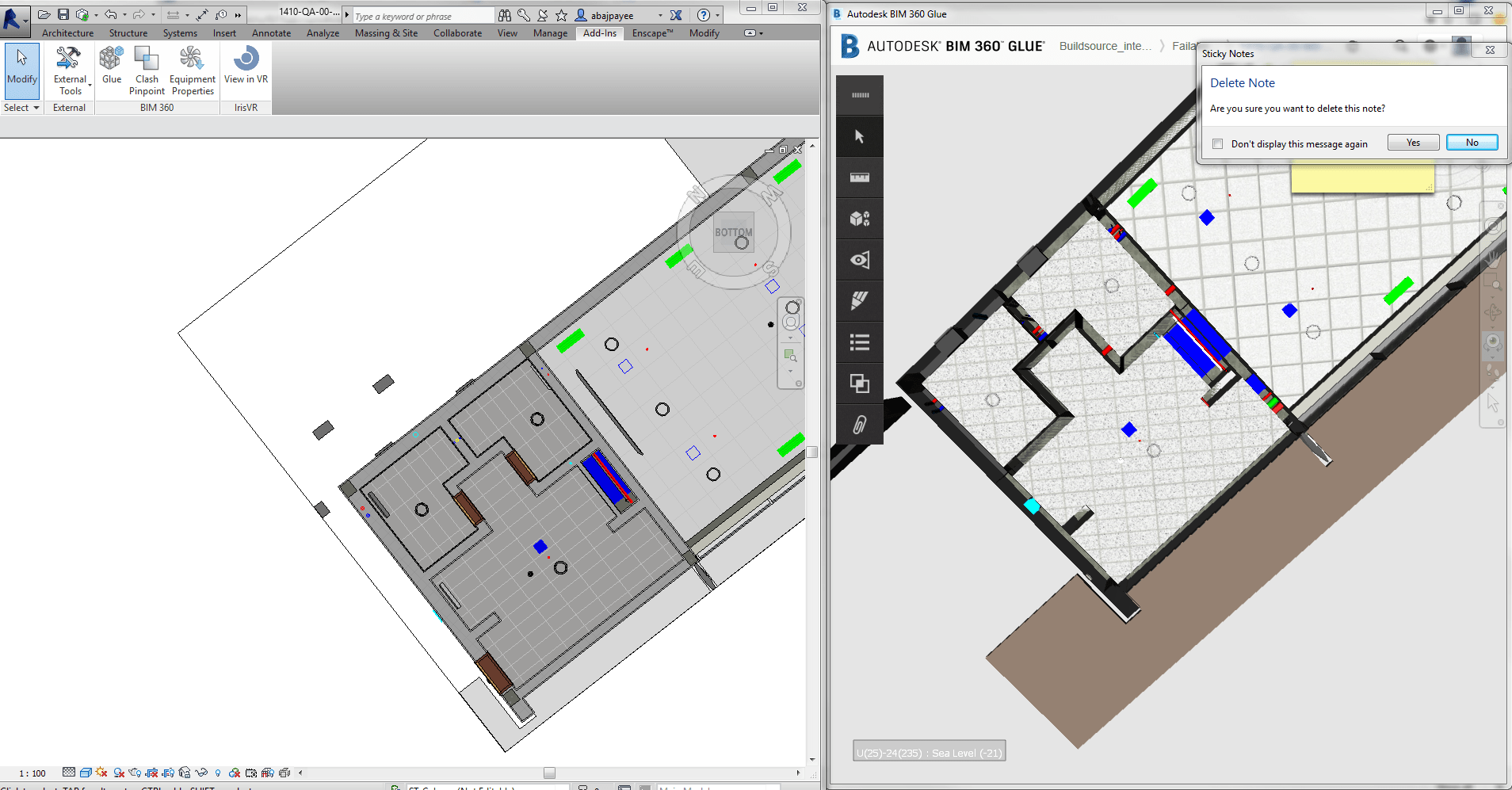Switch to the Architecture ribbon tab
Image resolution: width=1512 pixels, height=790 pixels.
pos(67,32)
